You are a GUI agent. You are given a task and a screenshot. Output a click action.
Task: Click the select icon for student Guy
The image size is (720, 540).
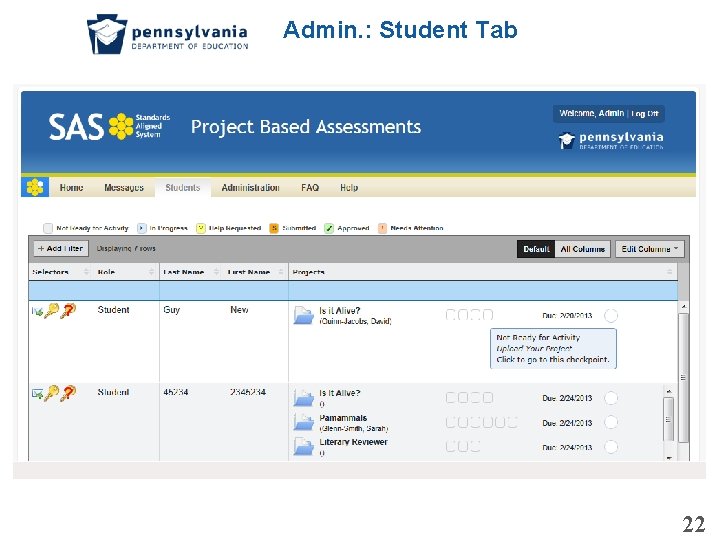tap(37, 312)
